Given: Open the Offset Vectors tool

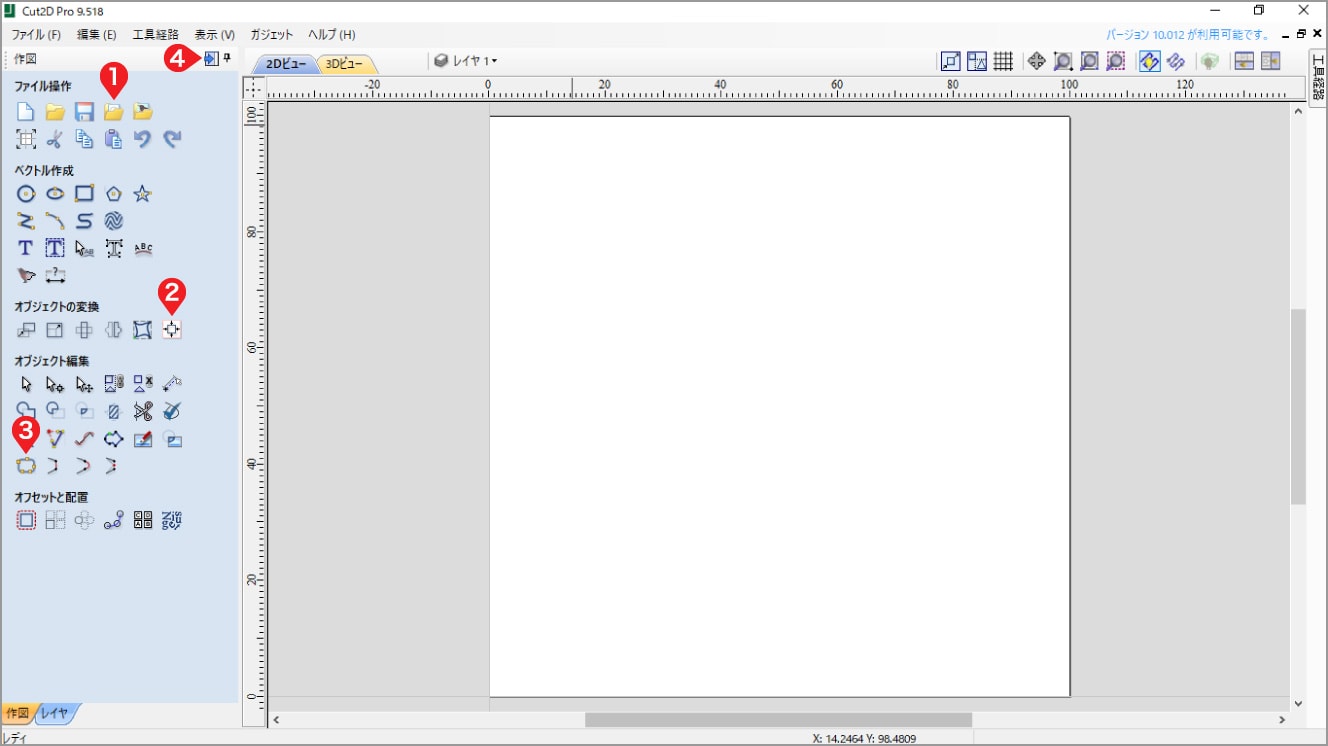Looking at the screenshot, I should tap(26, 520).
